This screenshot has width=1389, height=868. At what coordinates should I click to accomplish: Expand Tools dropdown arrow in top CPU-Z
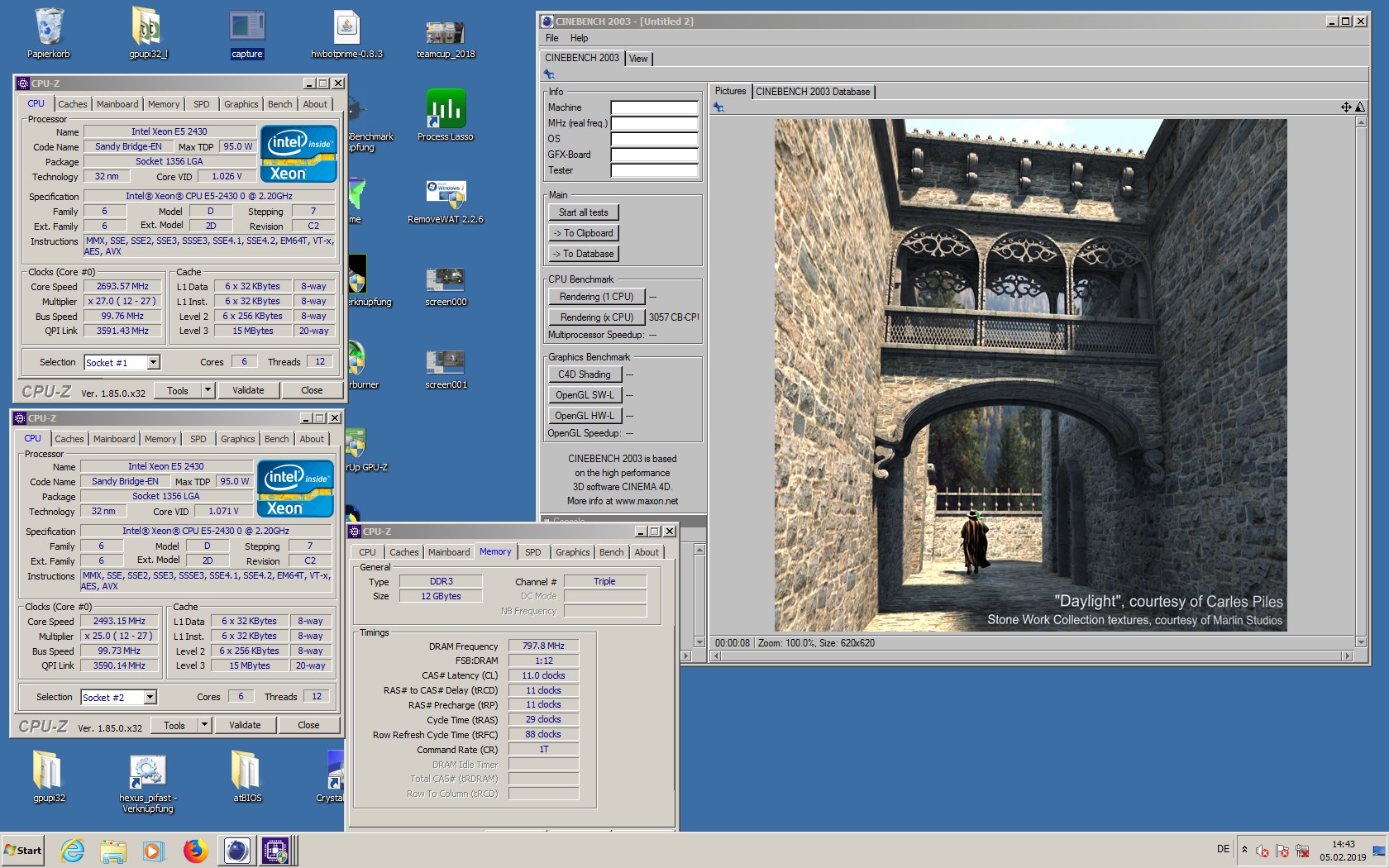tap(208, 390)
